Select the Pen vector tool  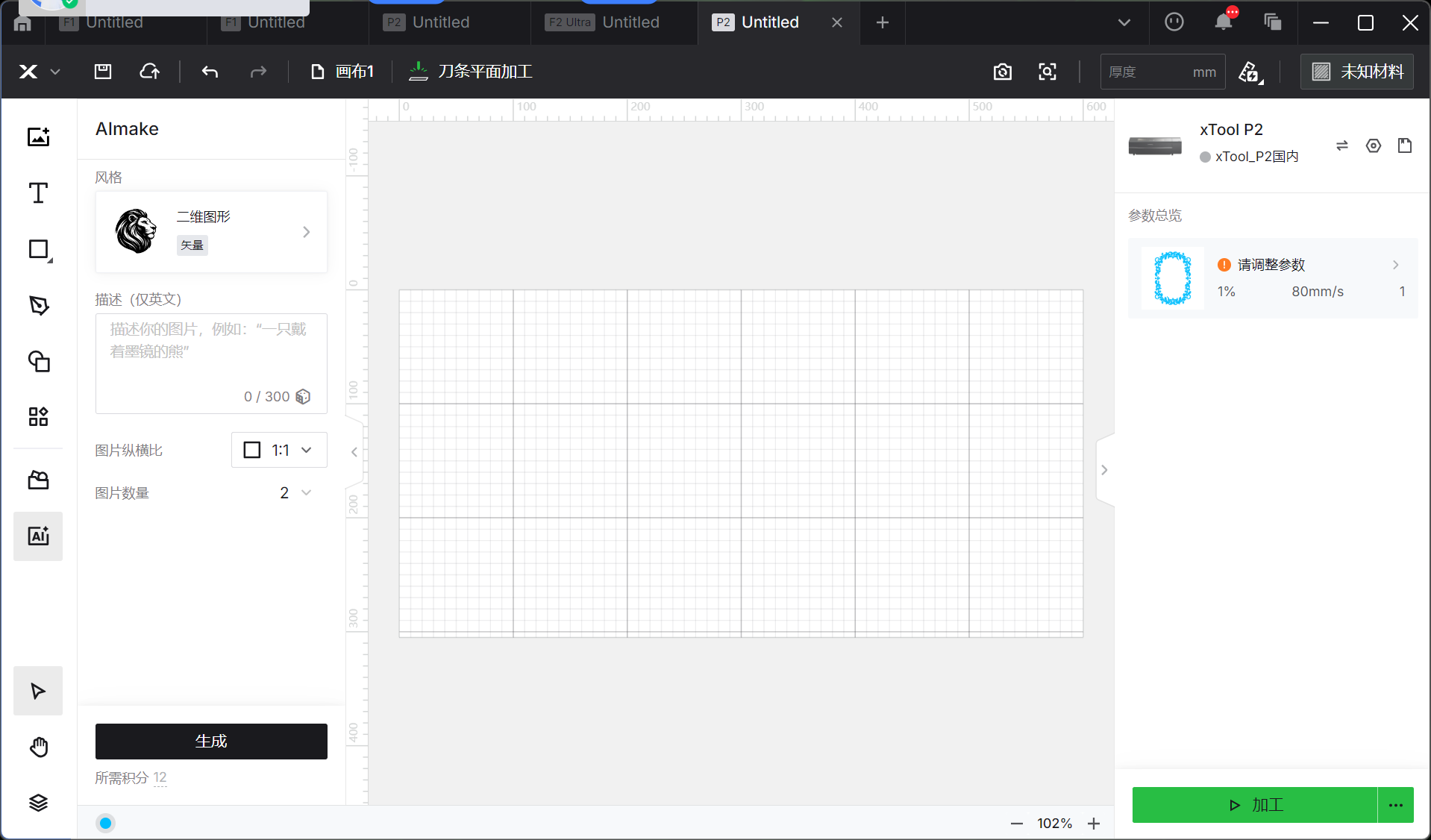coord(38,305)
